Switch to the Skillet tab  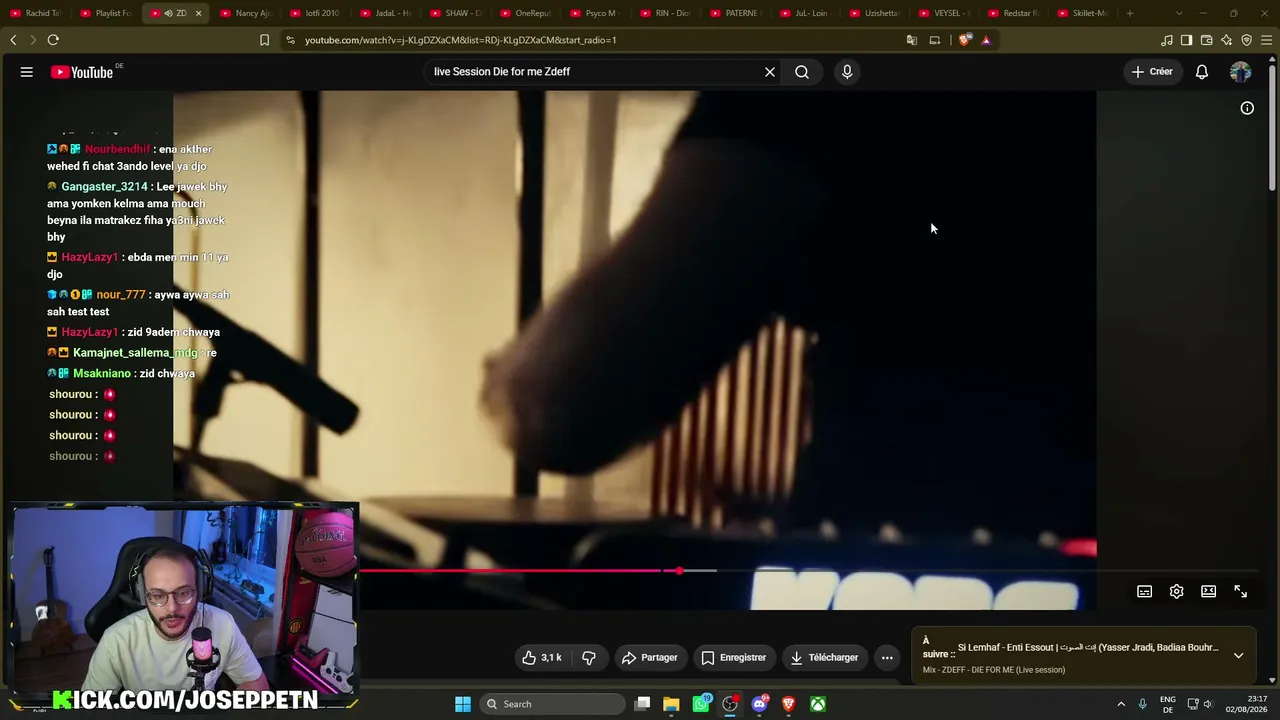(x=1083, y=13)
